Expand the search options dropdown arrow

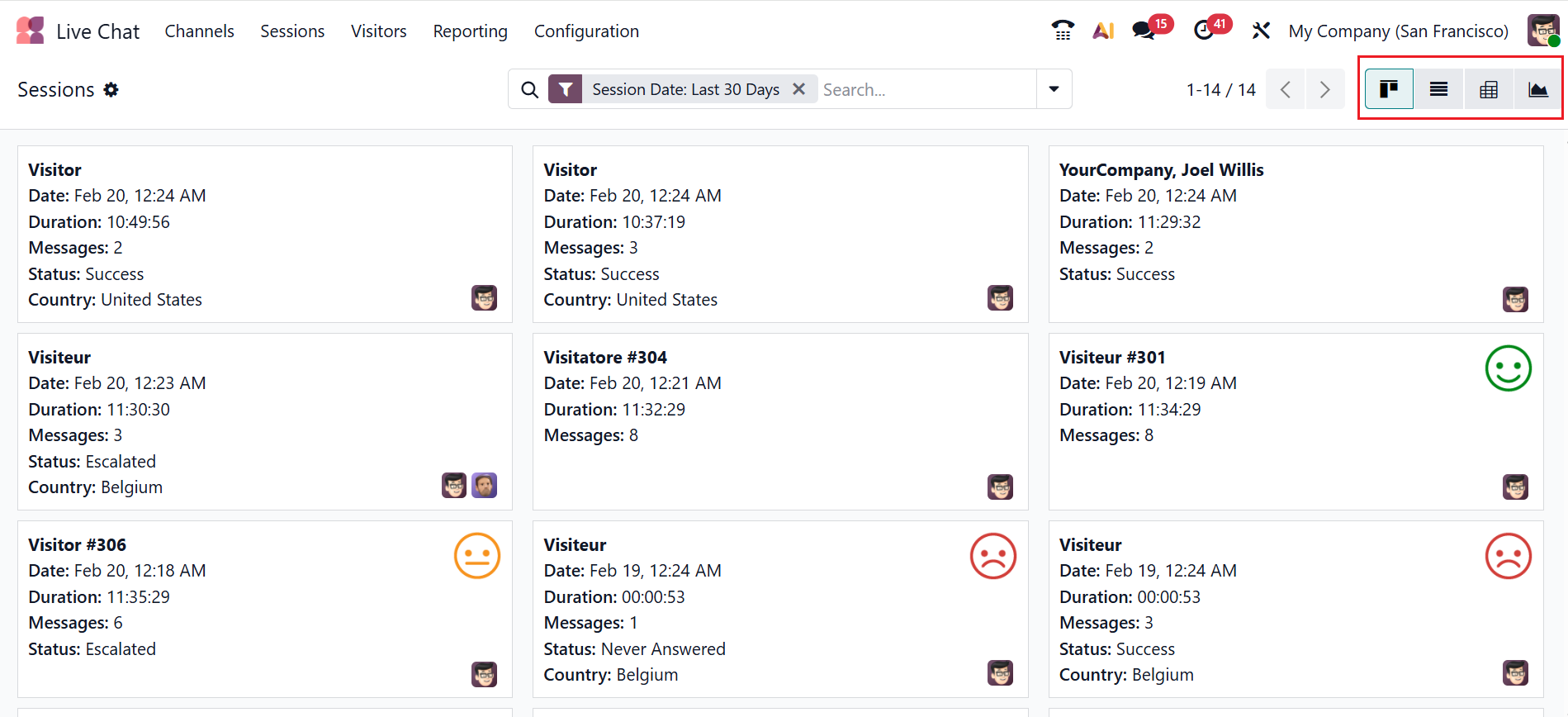[x=1054, y=89]
